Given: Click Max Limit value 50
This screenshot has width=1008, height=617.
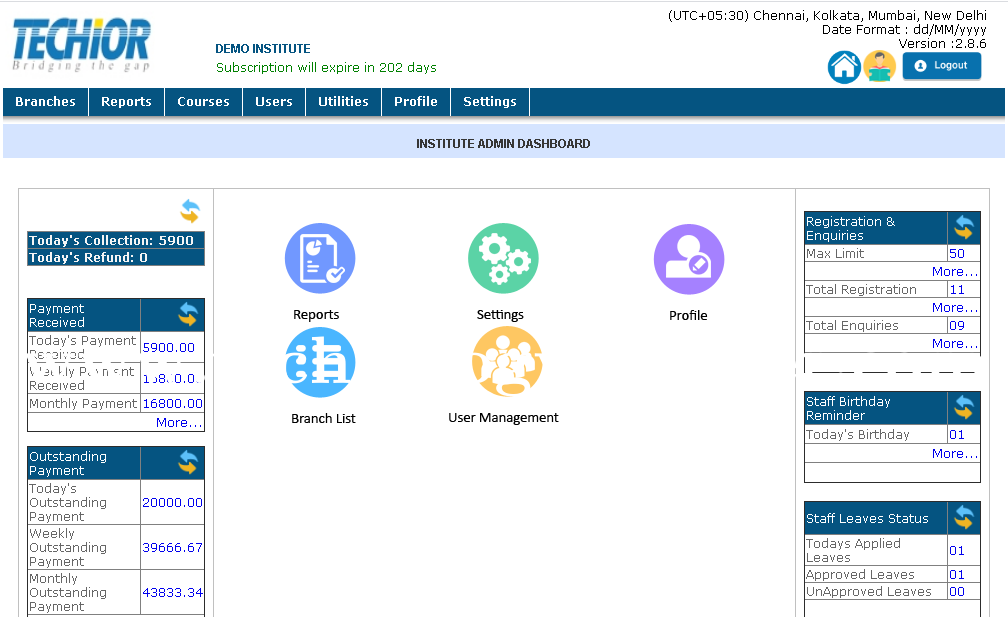Looking at the screenshot, I should [x=957, y=253].
